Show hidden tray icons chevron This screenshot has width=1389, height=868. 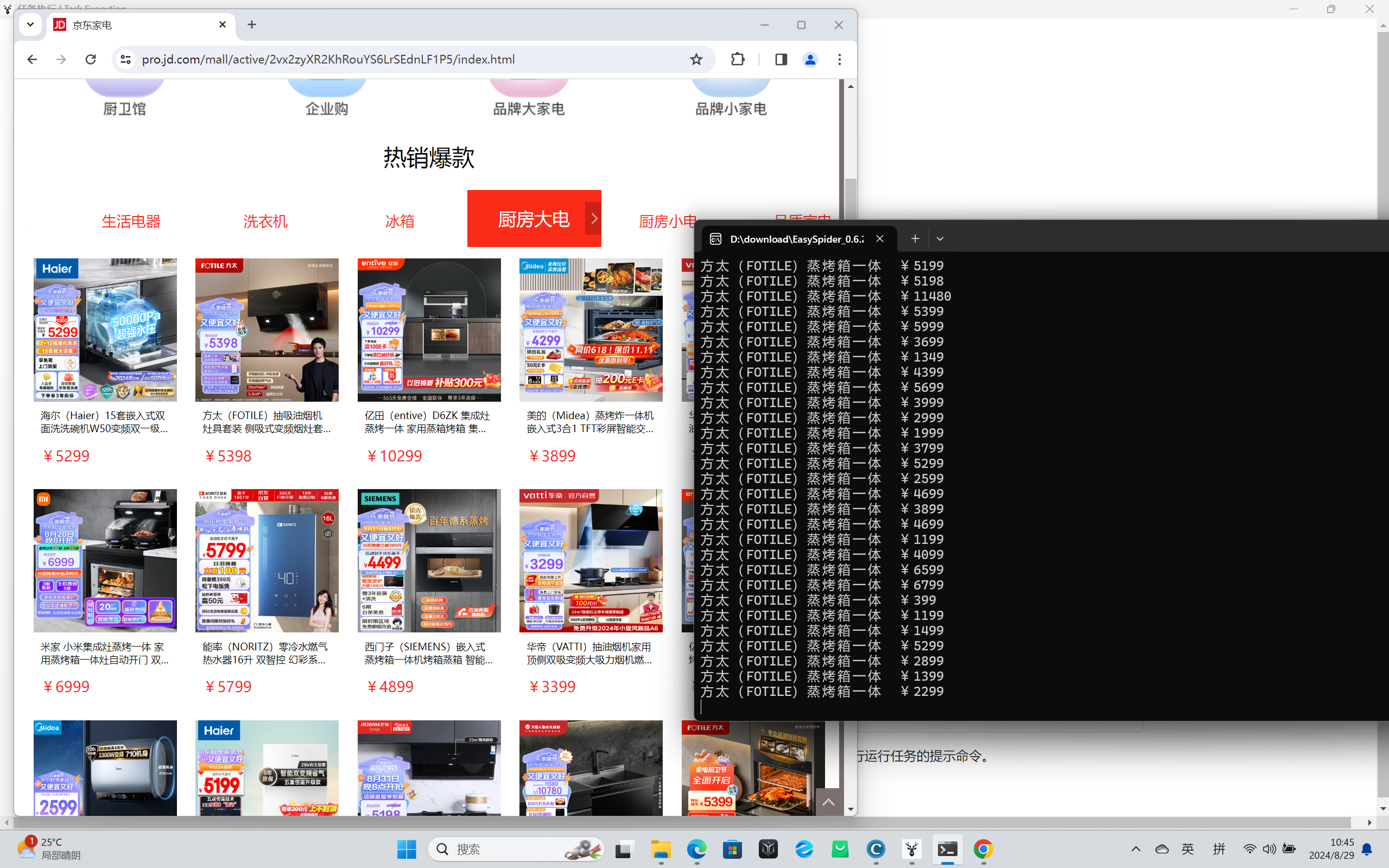pyautogui.click(x=1136, y=849)
